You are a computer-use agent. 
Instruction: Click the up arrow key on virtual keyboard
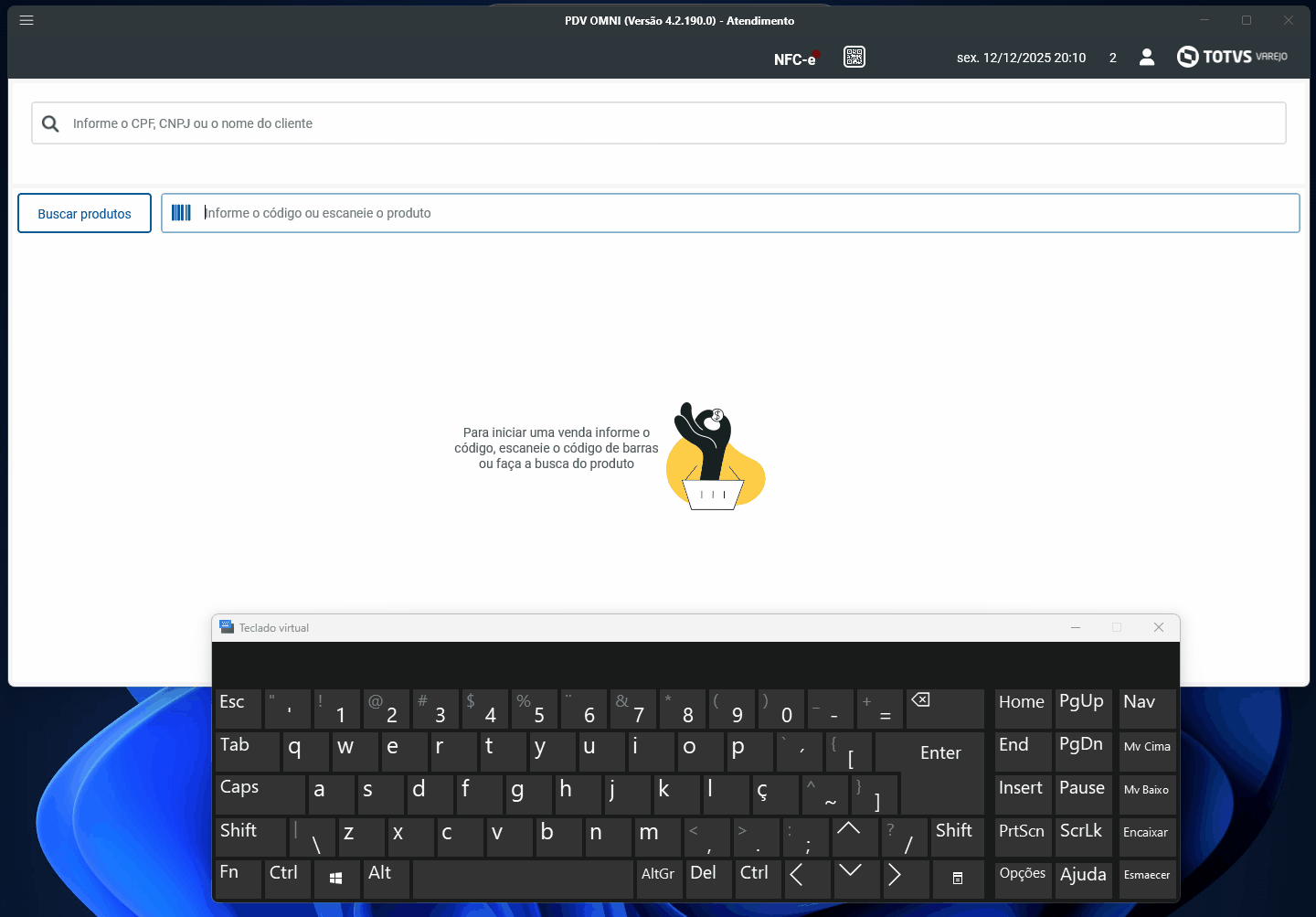[x=855, y=837]
